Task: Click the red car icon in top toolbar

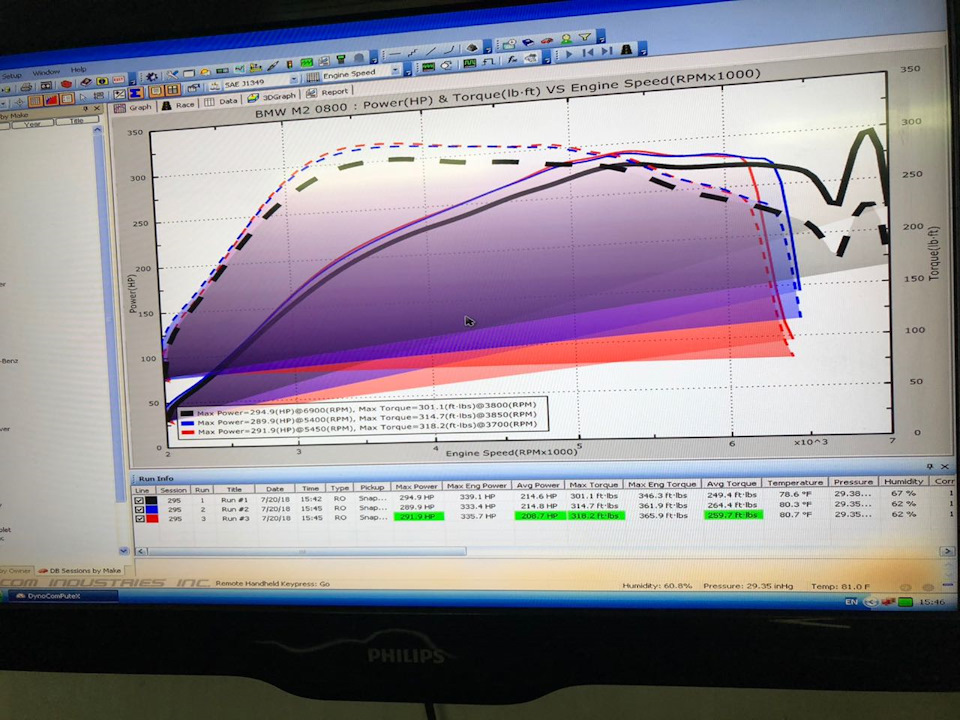Action: [x=546, y=41]
